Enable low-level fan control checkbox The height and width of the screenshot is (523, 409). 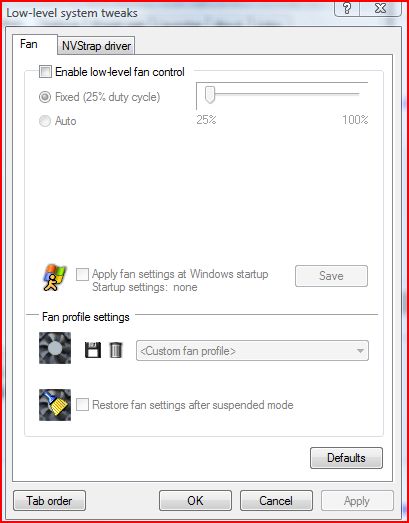click(45, 72)
